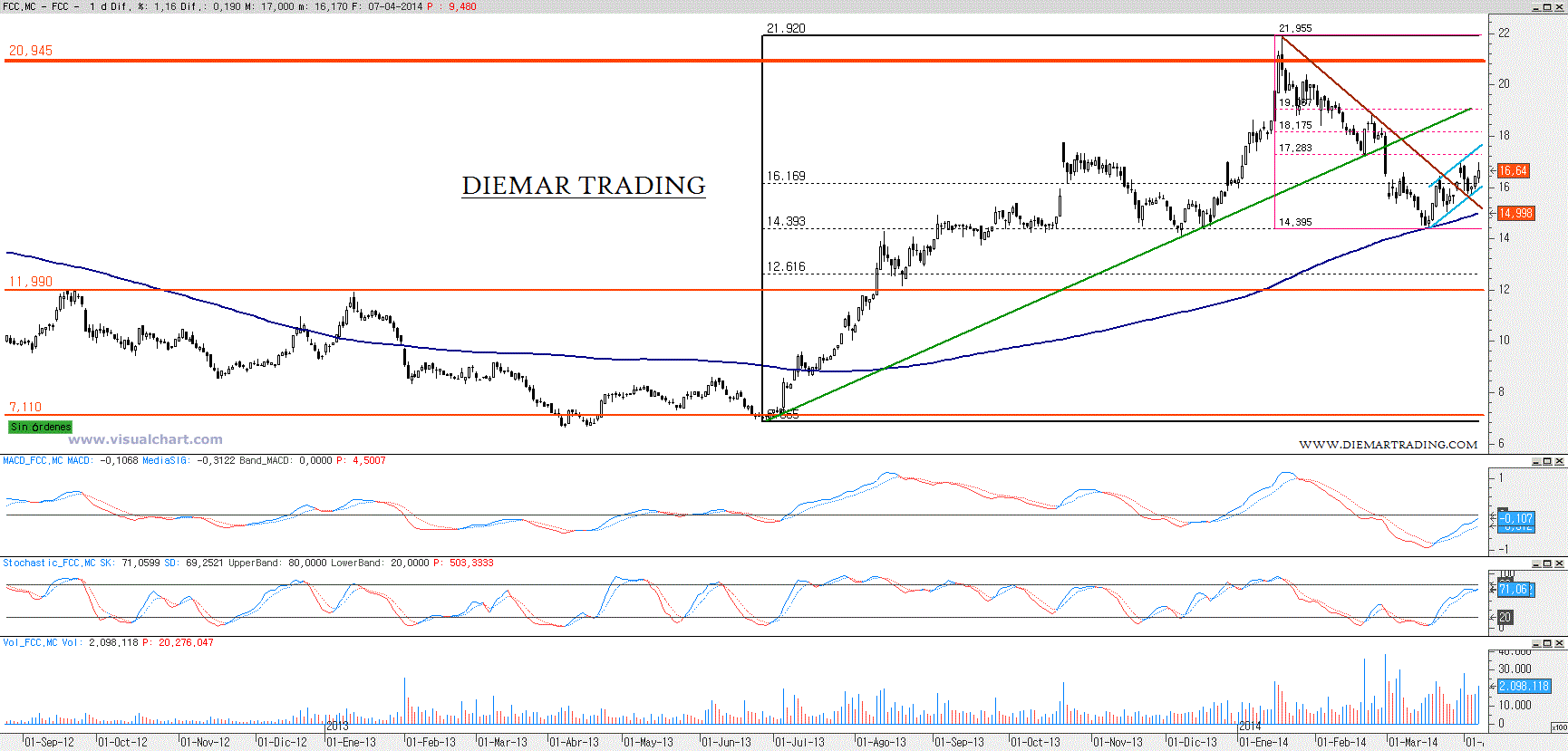Close the FCC price chart panel
1568x751 pixels.
point(1560,7)
